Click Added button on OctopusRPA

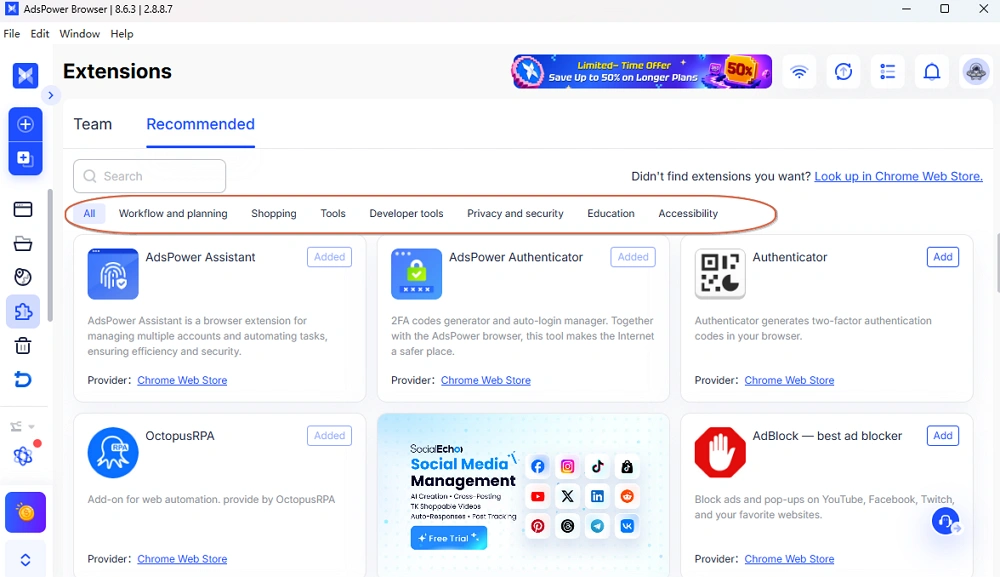pos(329,435)
